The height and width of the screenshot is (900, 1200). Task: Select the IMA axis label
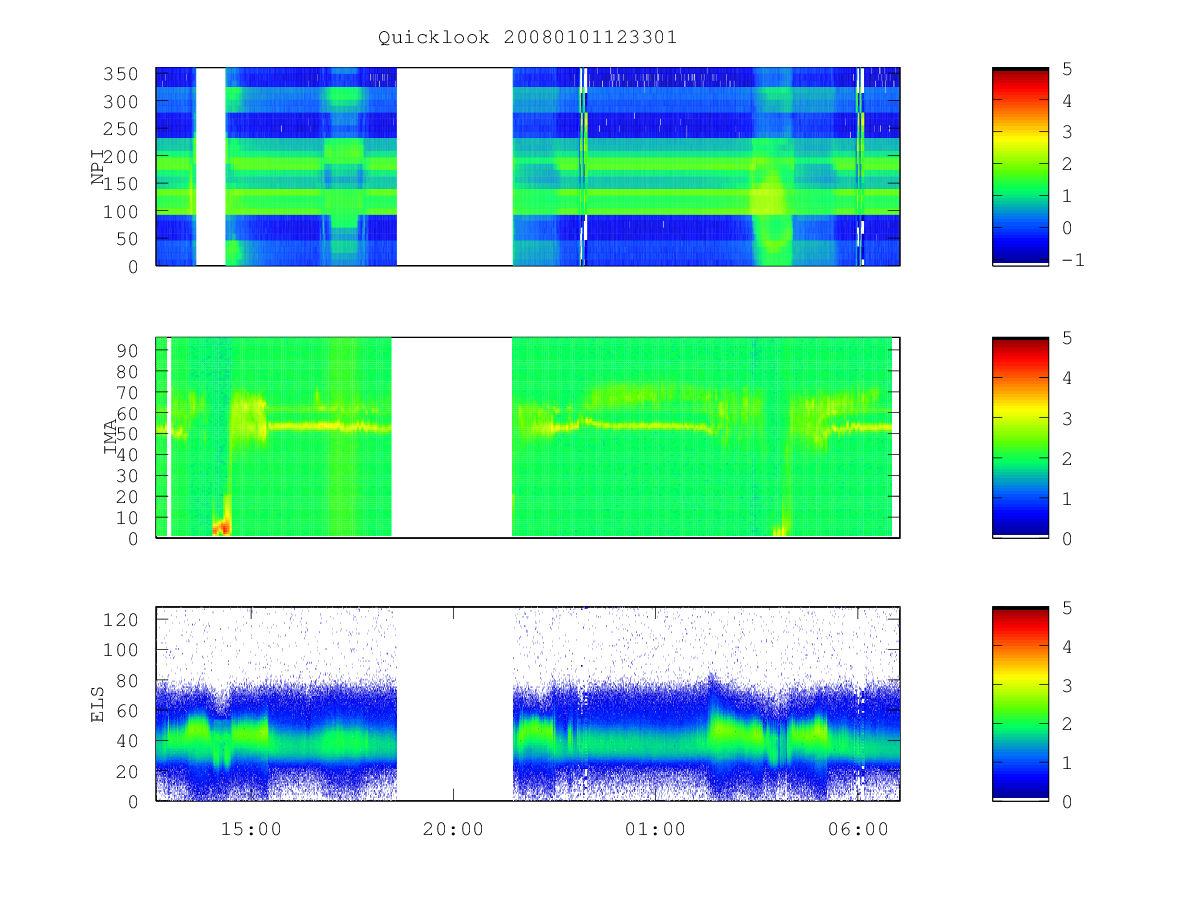(111, 438)
